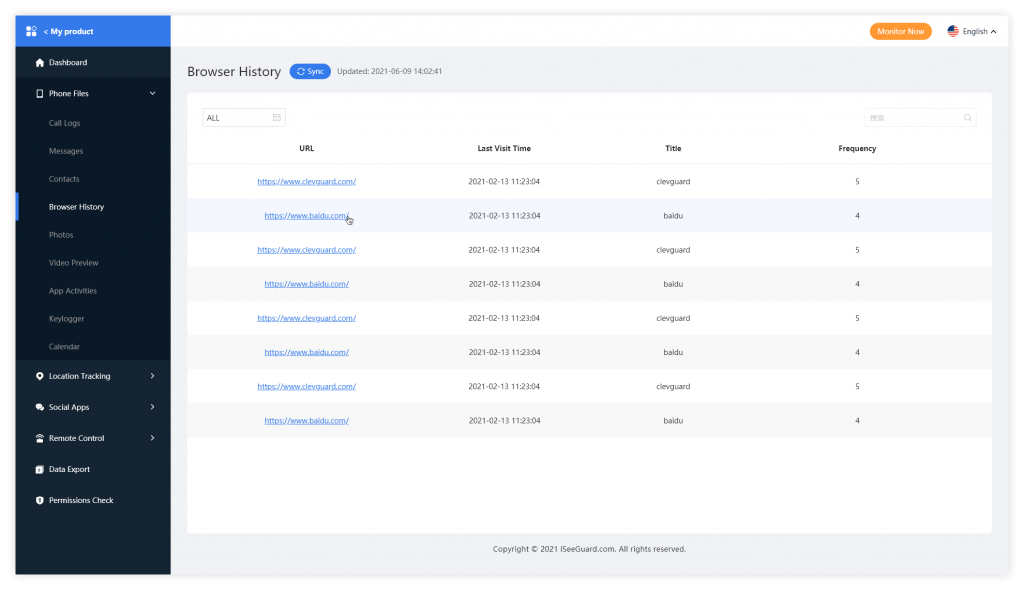
Task: Go back via My product link
Action: [x=69, y=31]
